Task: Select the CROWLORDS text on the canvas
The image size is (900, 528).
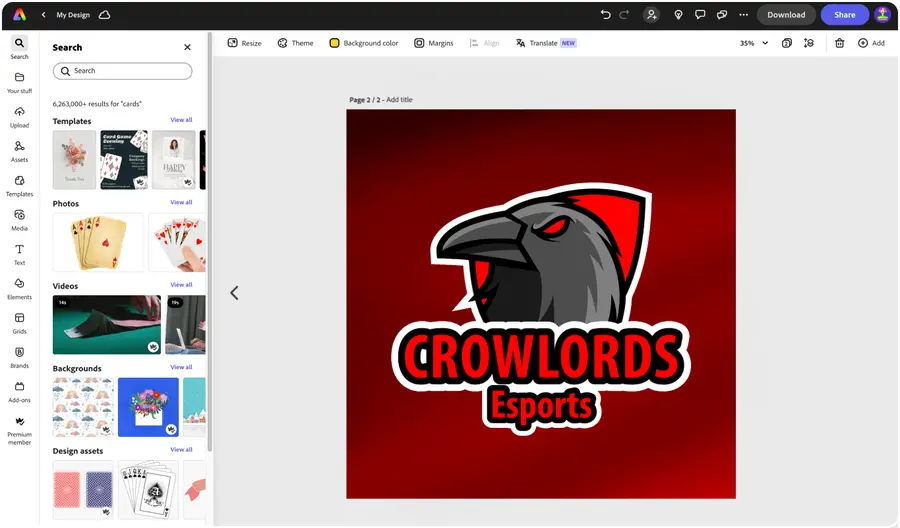Action: 541,356
